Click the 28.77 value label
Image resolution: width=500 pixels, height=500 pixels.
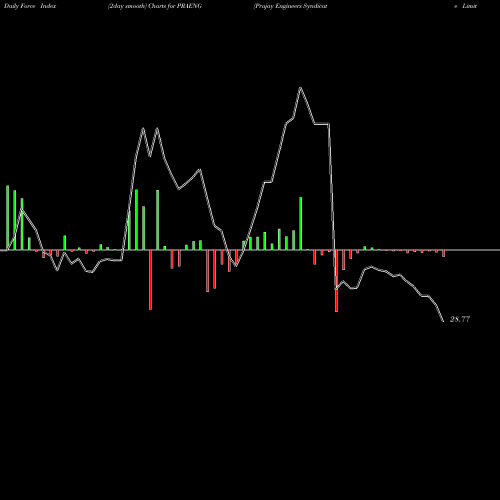(x=460, y=319)
